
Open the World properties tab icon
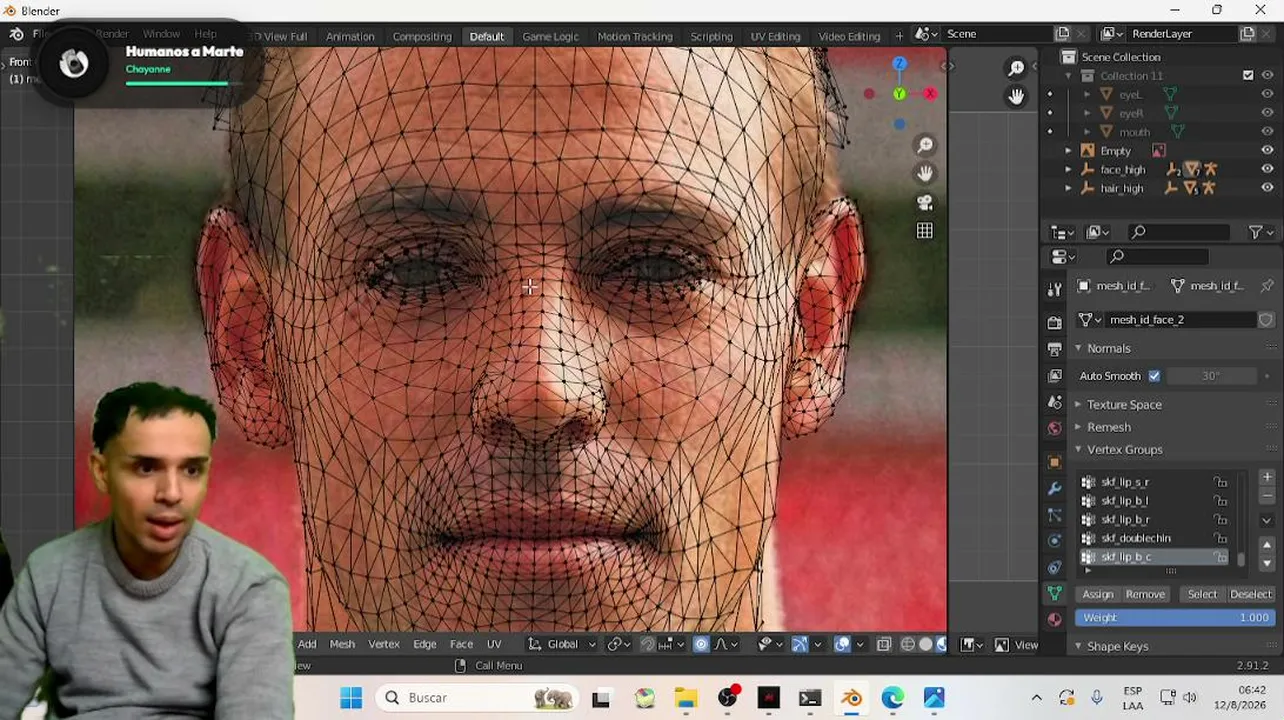pyautogui.click(x=1054, y=428)
